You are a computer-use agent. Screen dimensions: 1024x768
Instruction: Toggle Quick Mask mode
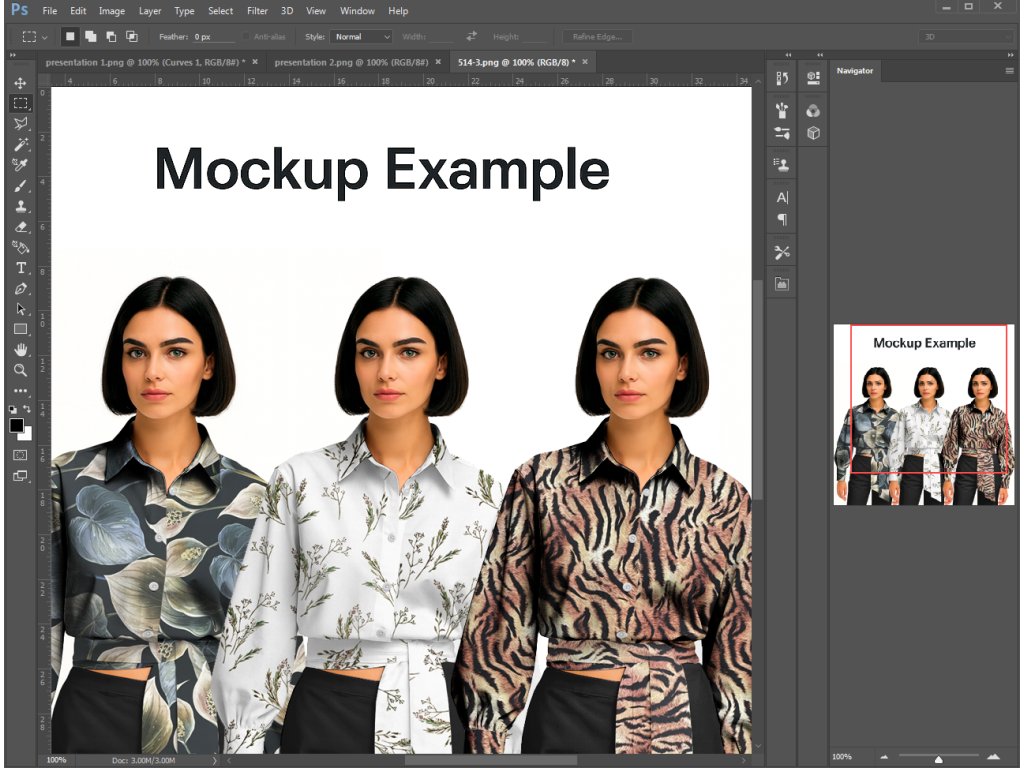point(20,455)
